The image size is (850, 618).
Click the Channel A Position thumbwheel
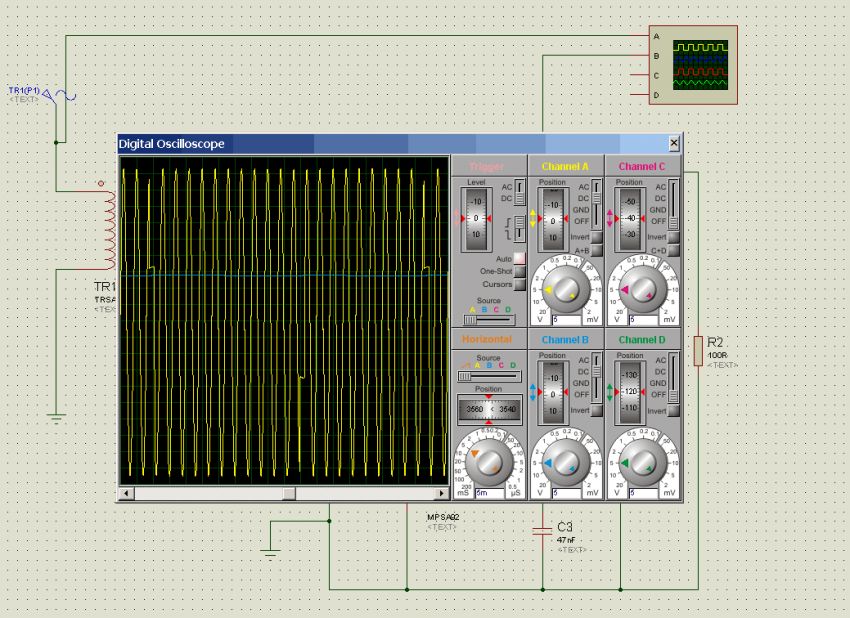(552, 218)
